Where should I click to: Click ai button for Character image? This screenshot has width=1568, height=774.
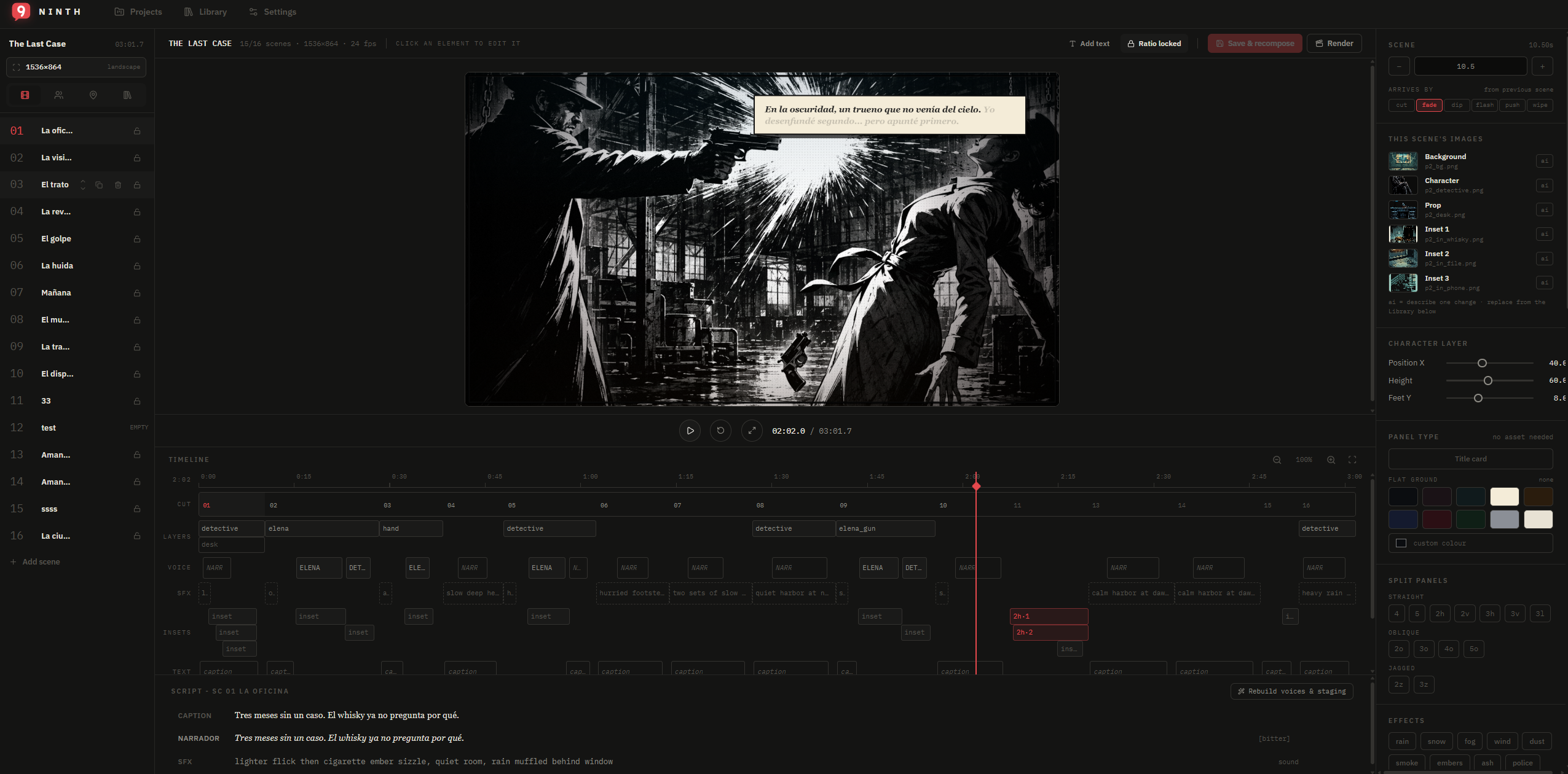pyautogui.click(x=1544, y=186)
